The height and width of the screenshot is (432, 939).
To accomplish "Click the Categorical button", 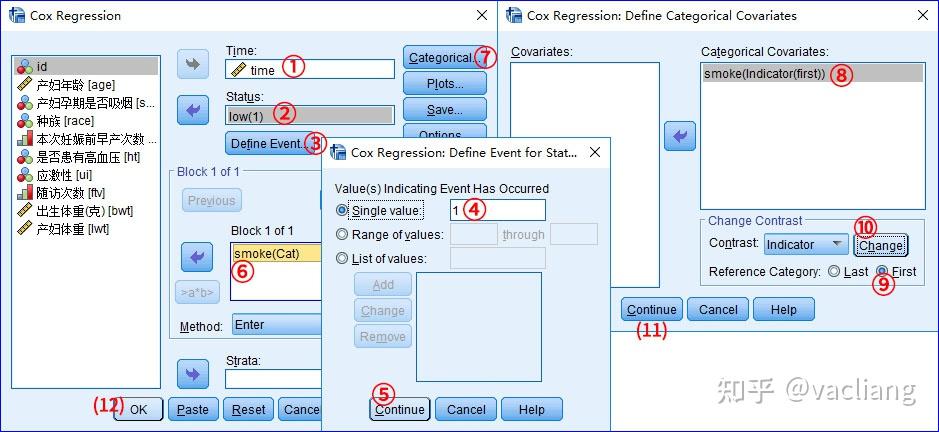I will (x=441, y=58).
